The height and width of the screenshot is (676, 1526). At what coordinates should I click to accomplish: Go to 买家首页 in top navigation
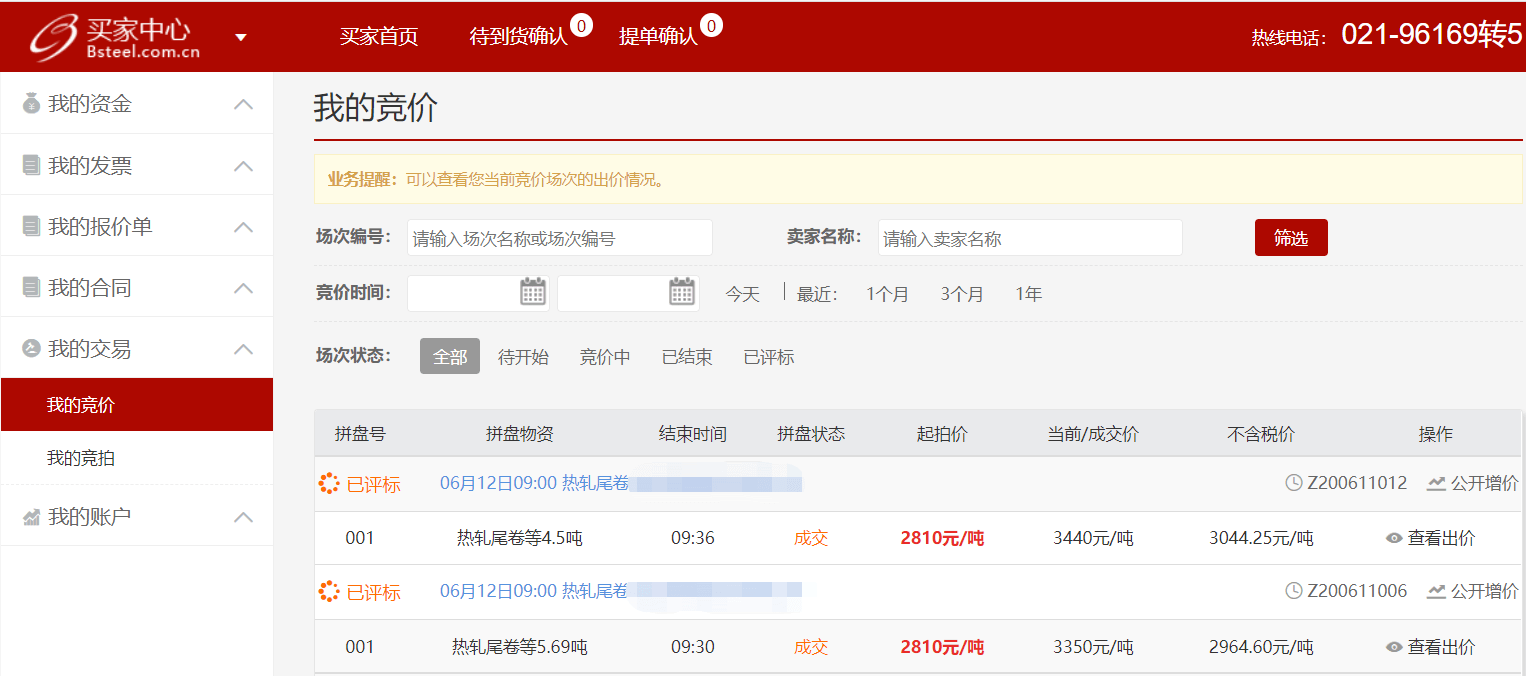[379, 37]
